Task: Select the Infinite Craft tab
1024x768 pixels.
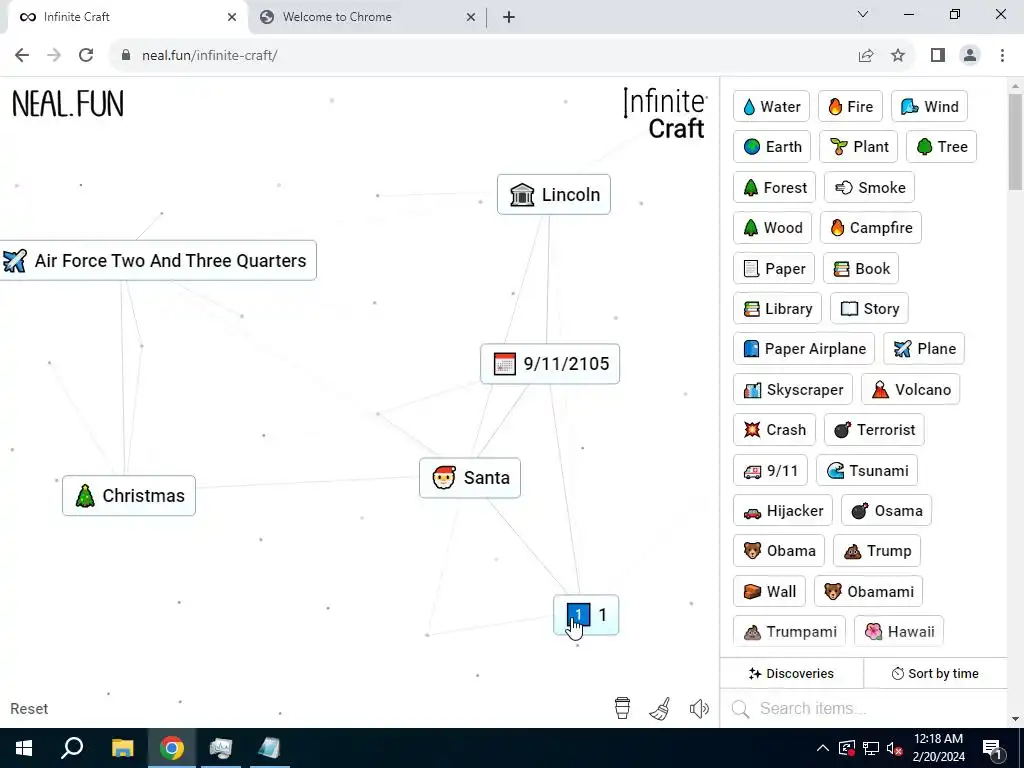Action: coord(127,17)
